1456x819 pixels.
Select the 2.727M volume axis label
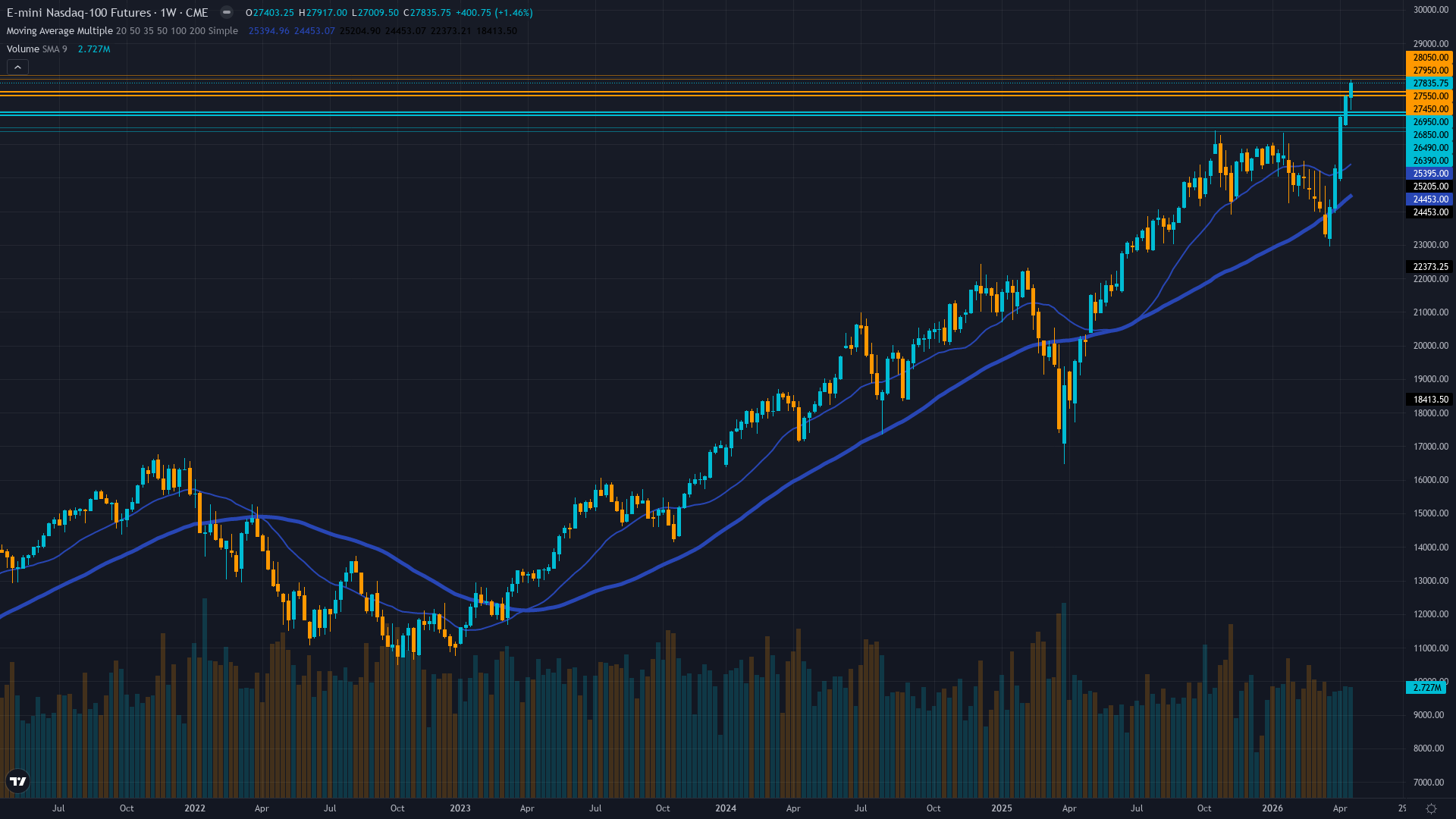click(1426, 688)
